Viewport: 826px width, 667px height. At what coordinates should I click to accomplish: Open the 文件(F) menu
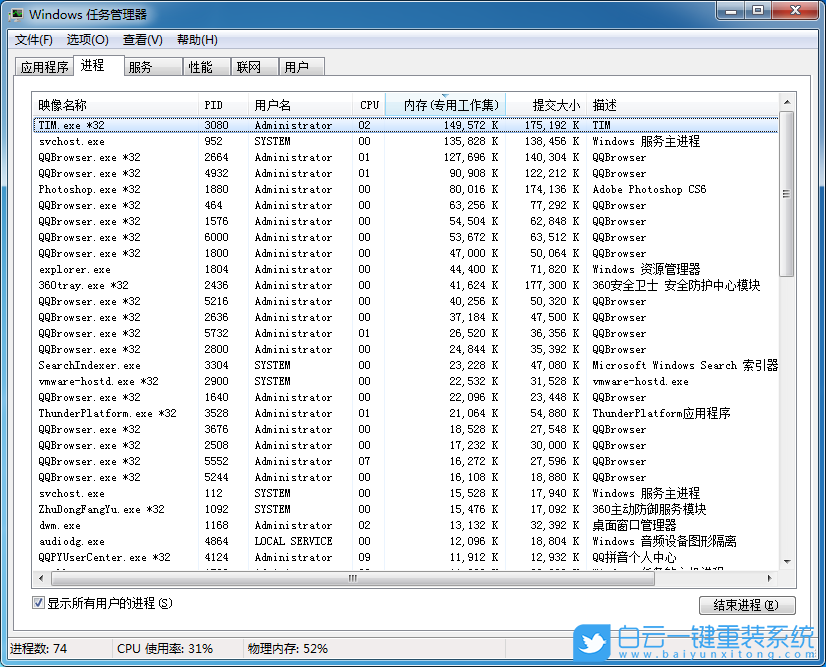click(x=34, y=40)
